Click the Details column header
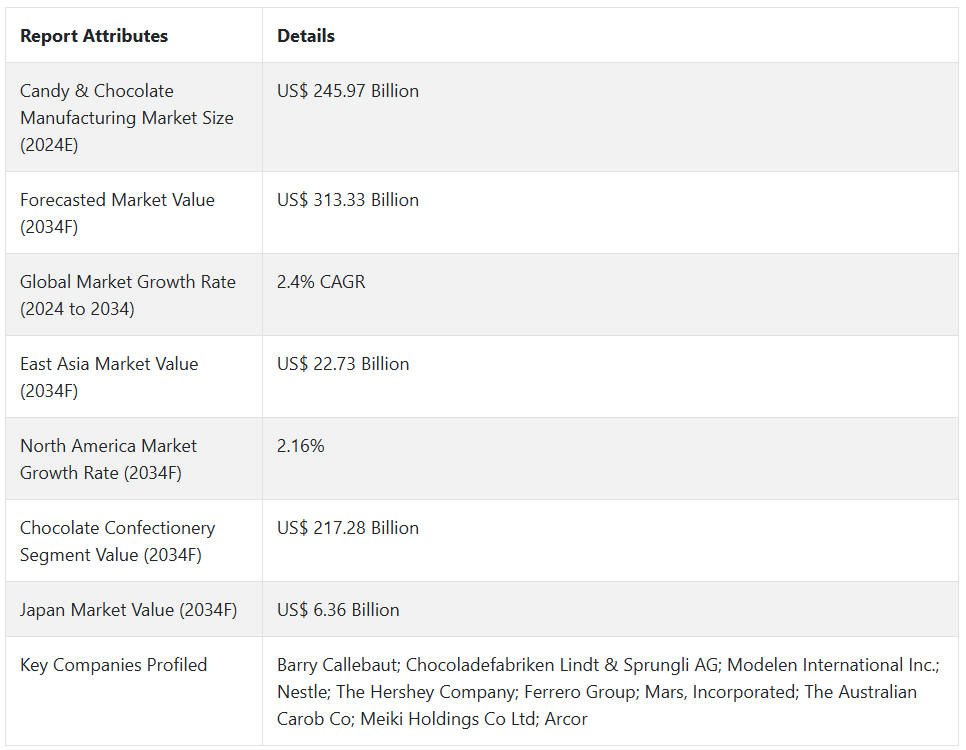The width and height of the screenshot is (966, 750). [306, 36]
